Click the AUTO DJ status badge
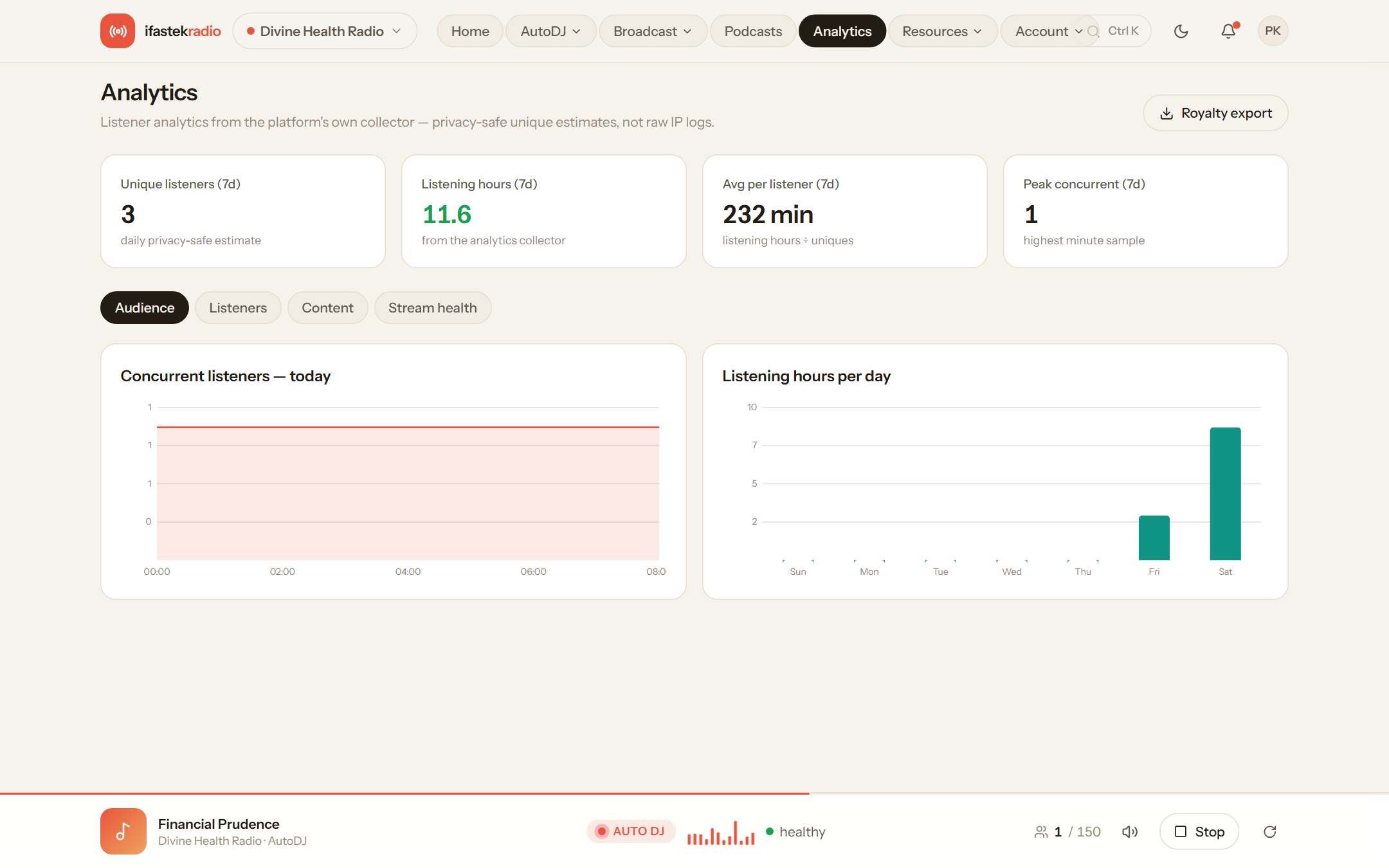The width and height of the screenshot is (1389, 868). click(631, 831)
